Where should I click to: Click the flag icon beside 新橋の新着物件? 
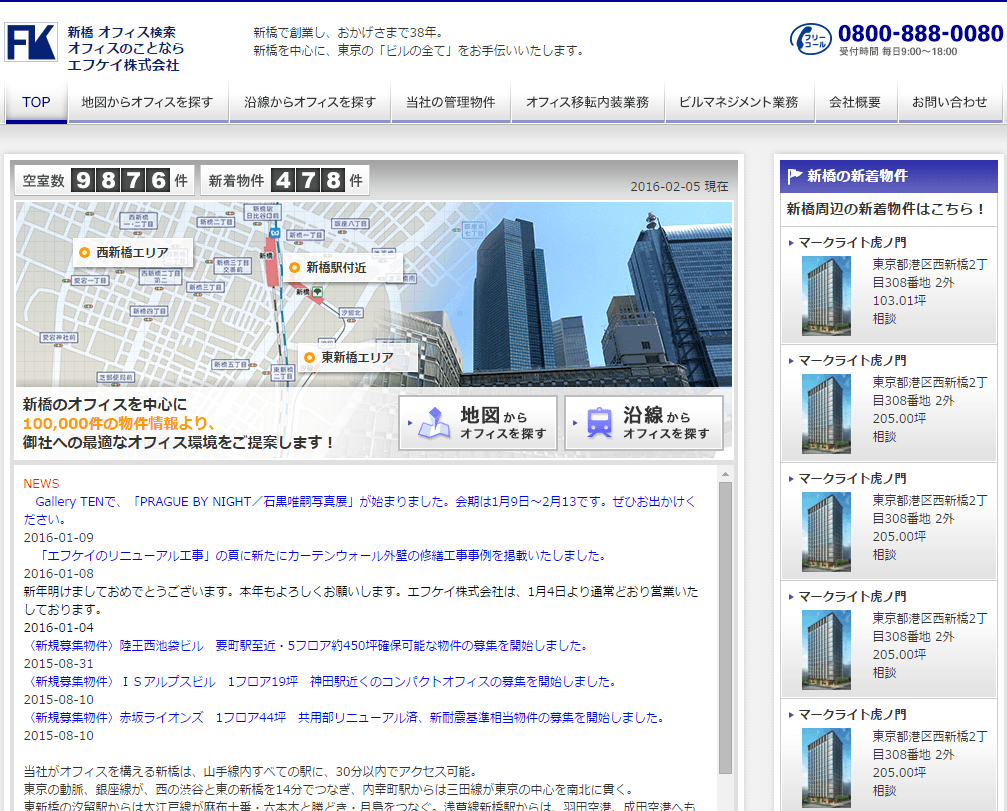coord(794,176)
